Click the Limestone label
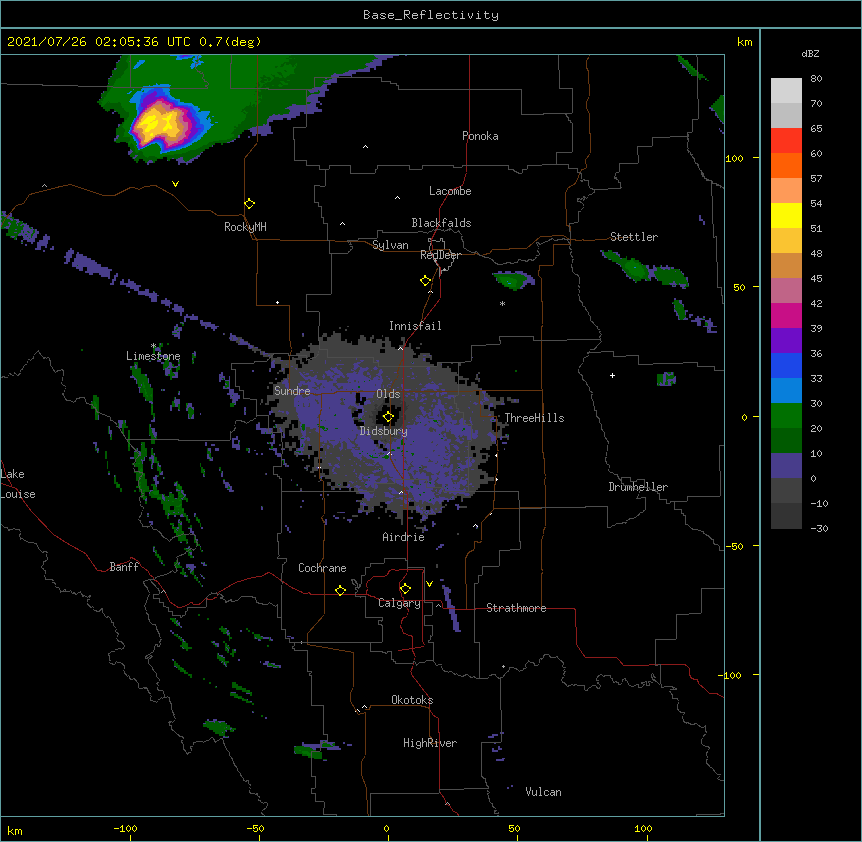Image resolution: width=862 pixels, height=842 pixels. [x=153, y=356]
